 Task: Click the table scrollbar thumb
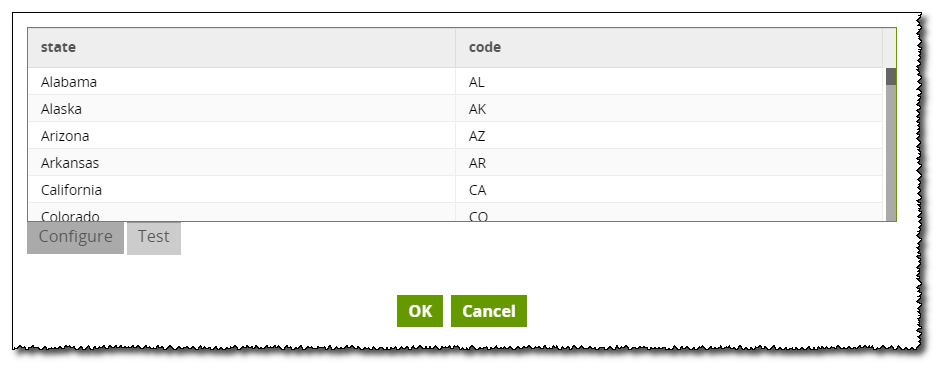[891, 76]
